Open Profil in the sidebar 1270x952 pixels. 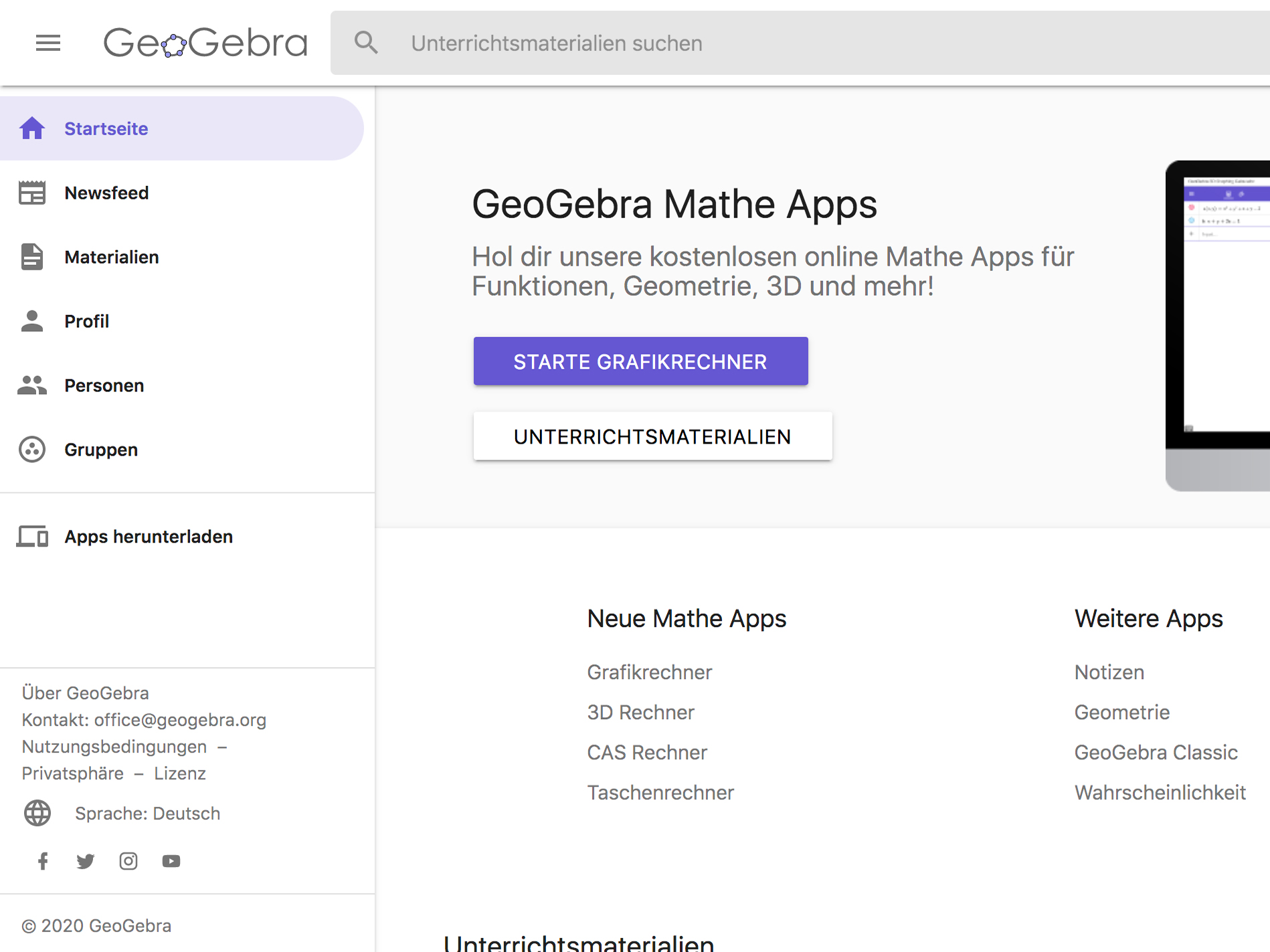182,321
